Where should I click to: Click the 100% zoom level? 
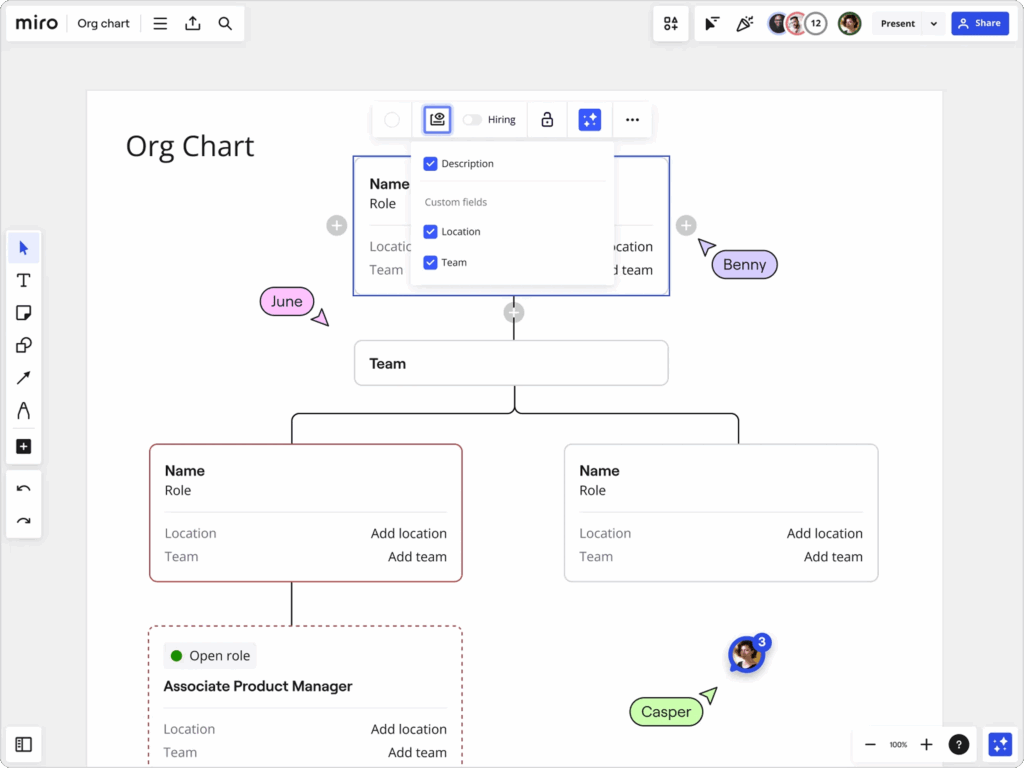click(898, 744)
